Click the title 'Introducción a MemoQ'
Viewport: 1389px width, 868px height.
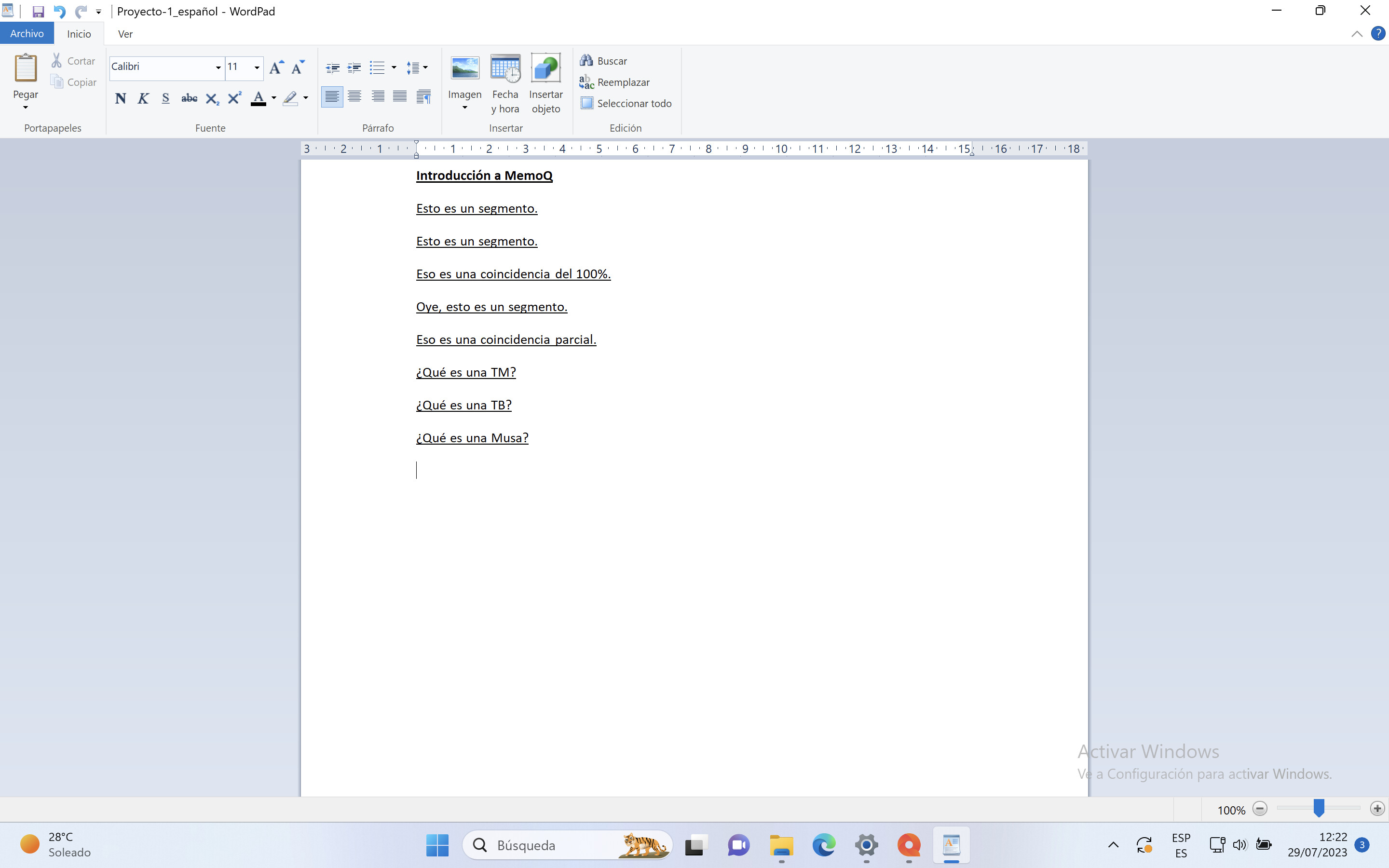(484, 176)
